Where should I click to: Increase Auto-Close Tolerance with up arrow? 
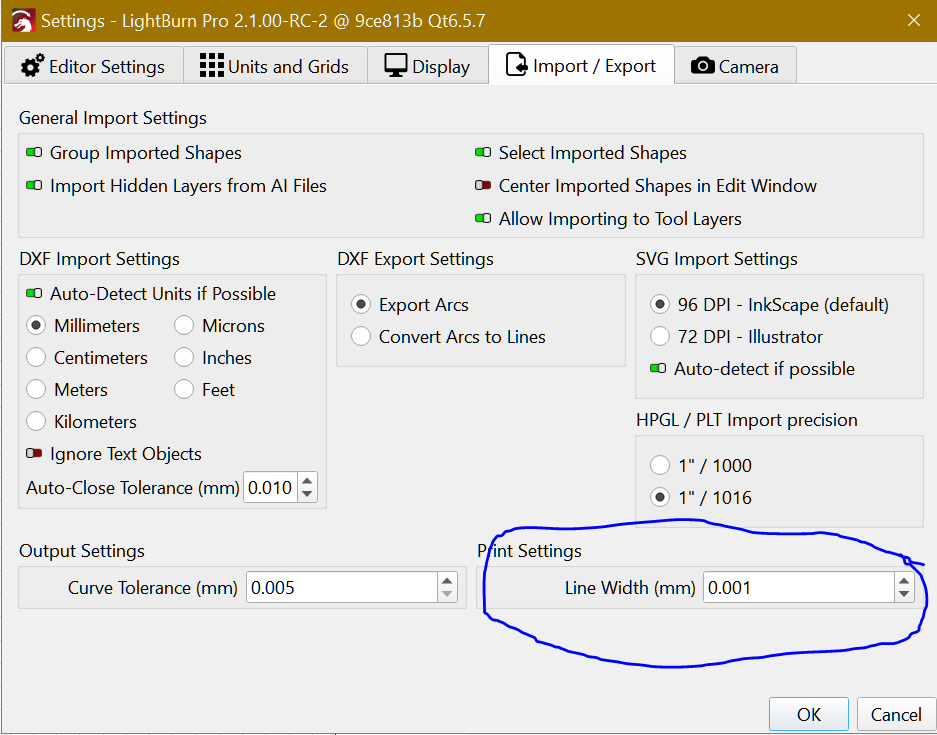tap(307, 481)
